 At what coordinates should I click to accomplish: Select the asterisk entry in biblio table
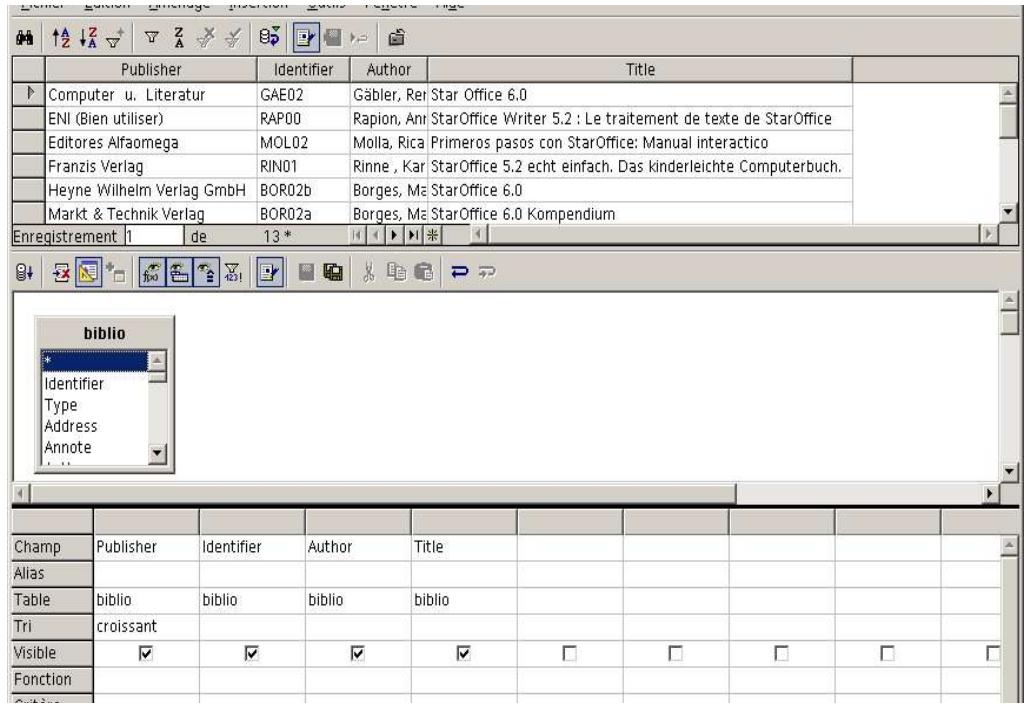click(94, 361)
